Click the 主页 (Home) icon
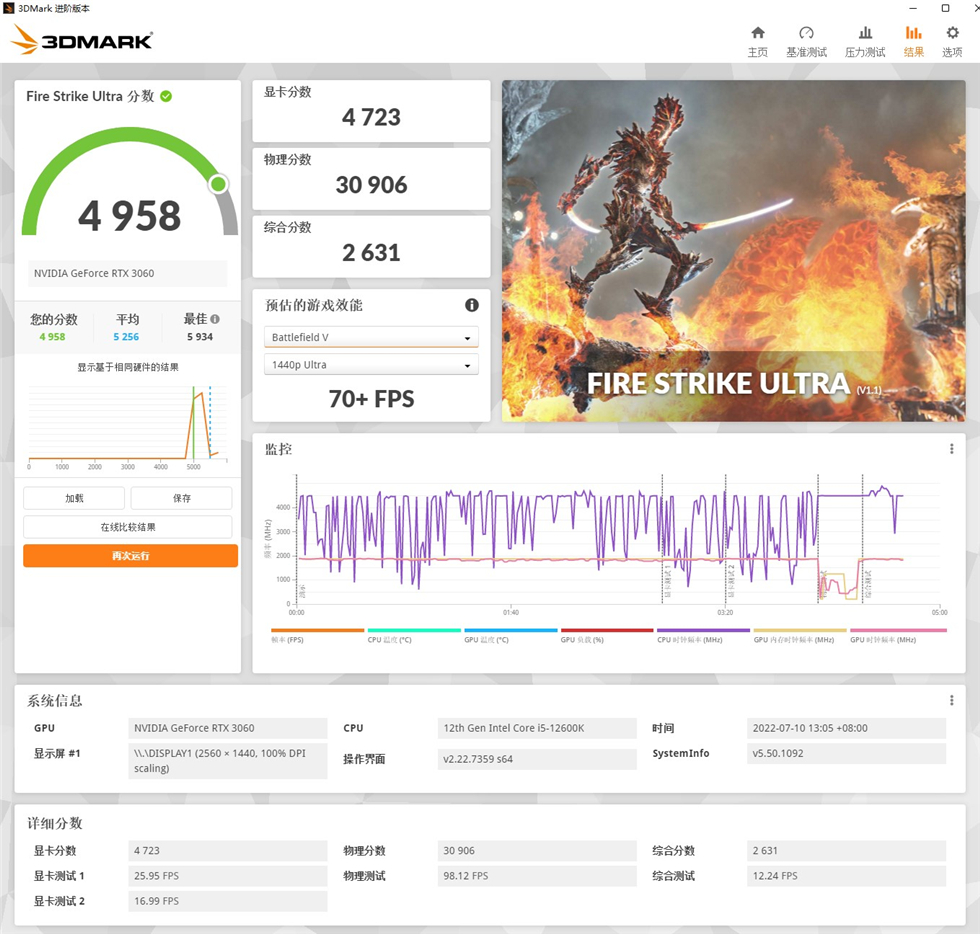 click(x=757, y=38)
